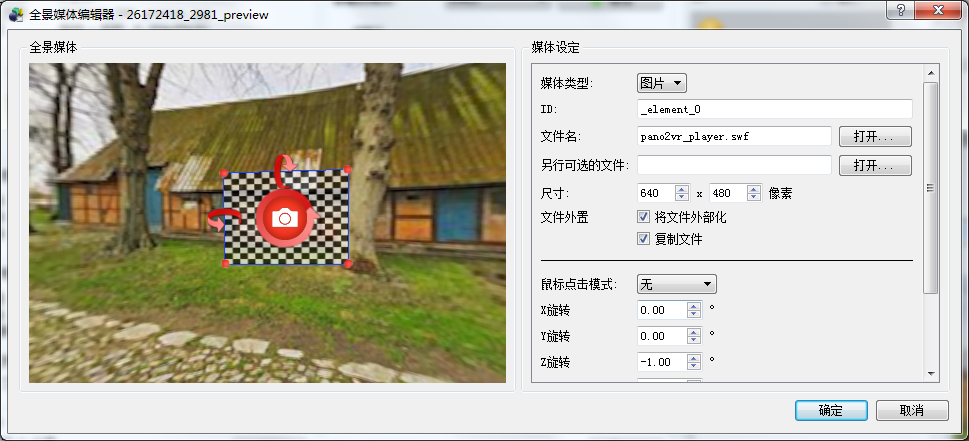Click the curved rotate arrow left of the camera

point(224,219)
